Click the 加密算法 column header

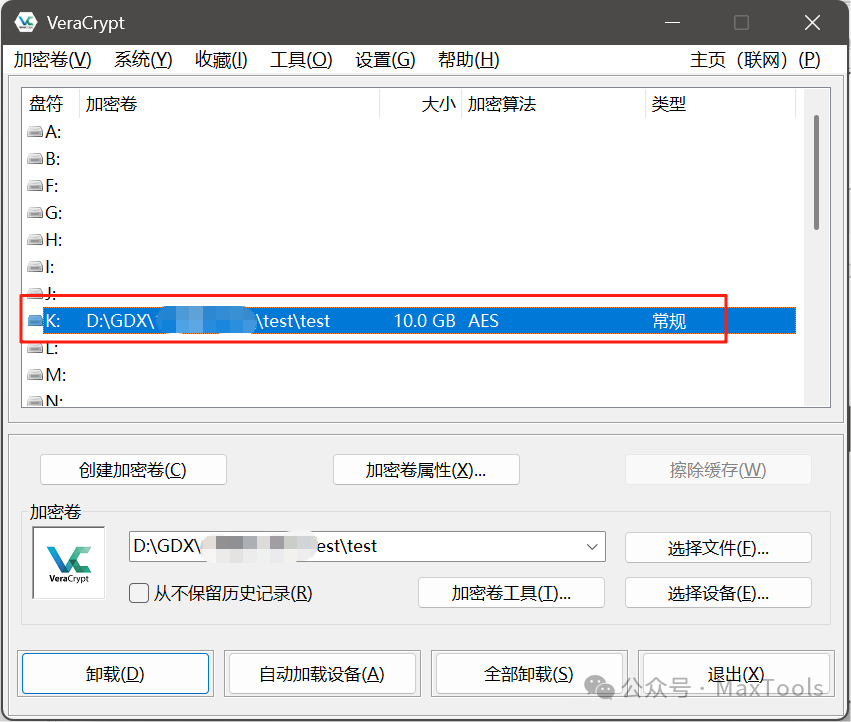tap(554, 104)
